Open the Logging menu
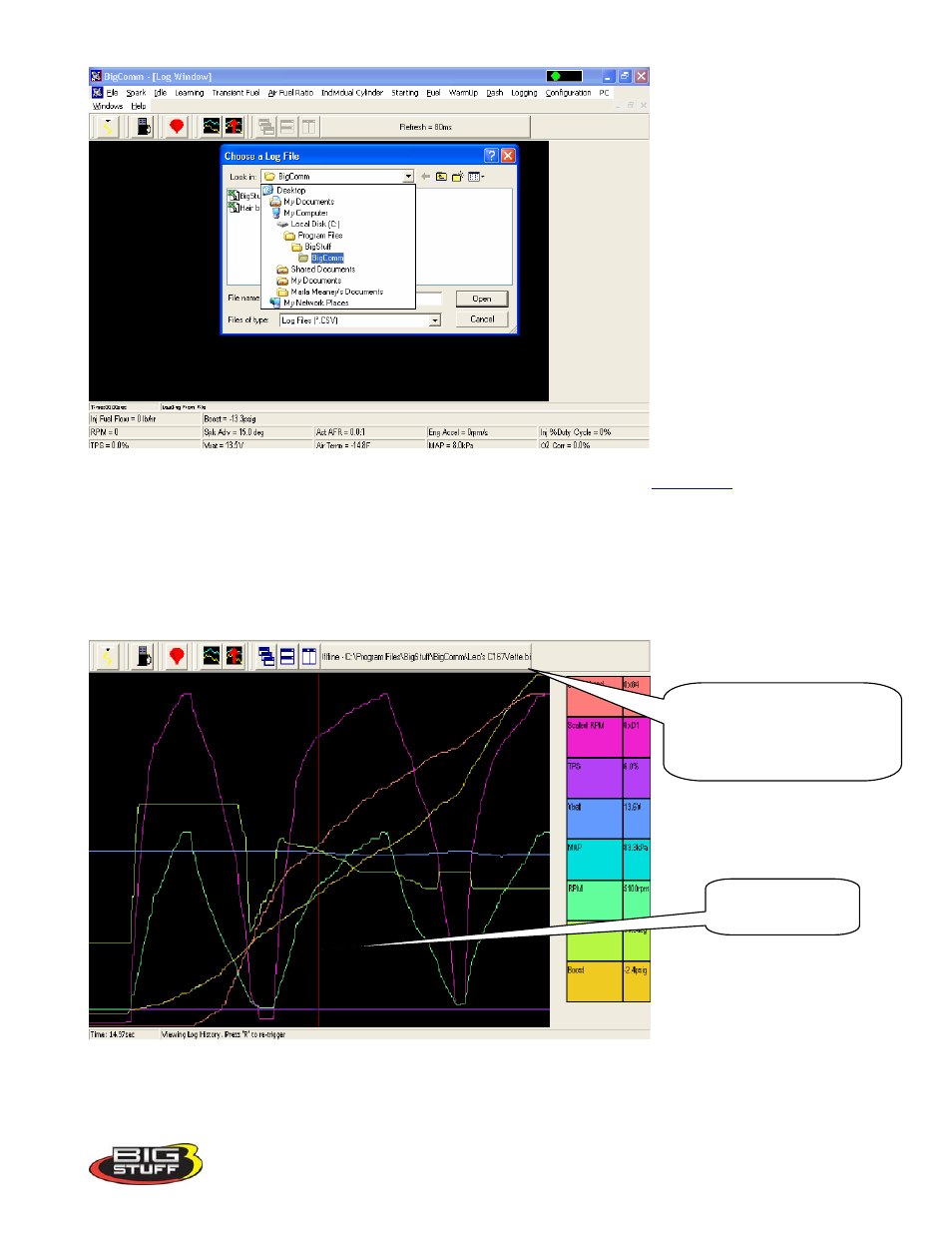The width and height of the screenshot is (952, 1233). click(524, 93)
